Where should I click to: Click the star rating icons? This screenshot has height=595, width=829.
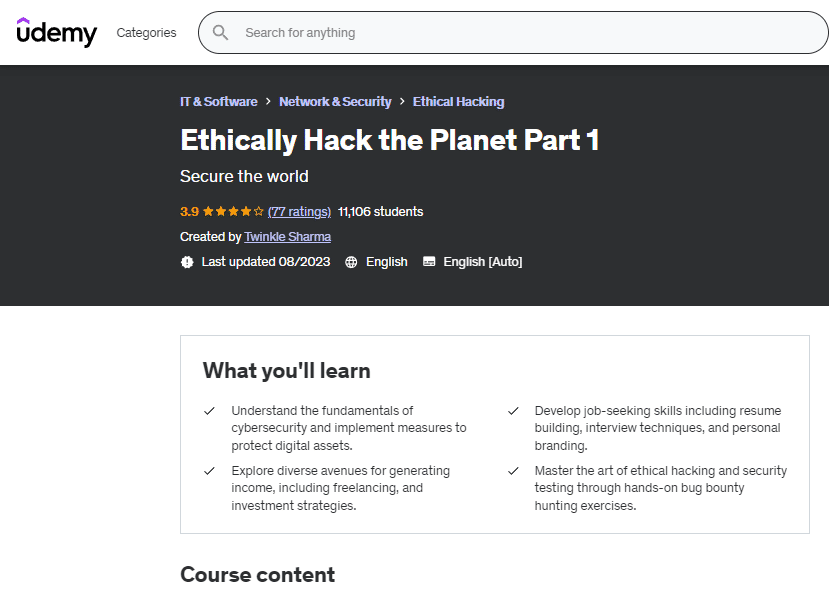[x=233, y=212]
